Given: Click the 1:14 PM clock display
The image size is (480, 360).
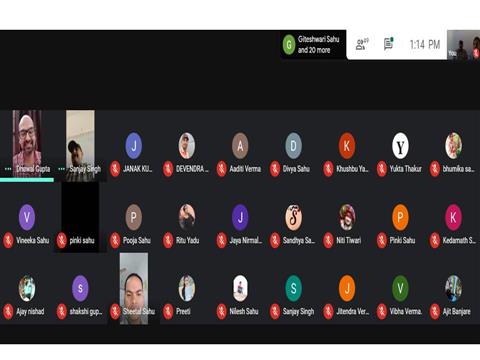Looking at the screenshot, I should coord(425,44).
